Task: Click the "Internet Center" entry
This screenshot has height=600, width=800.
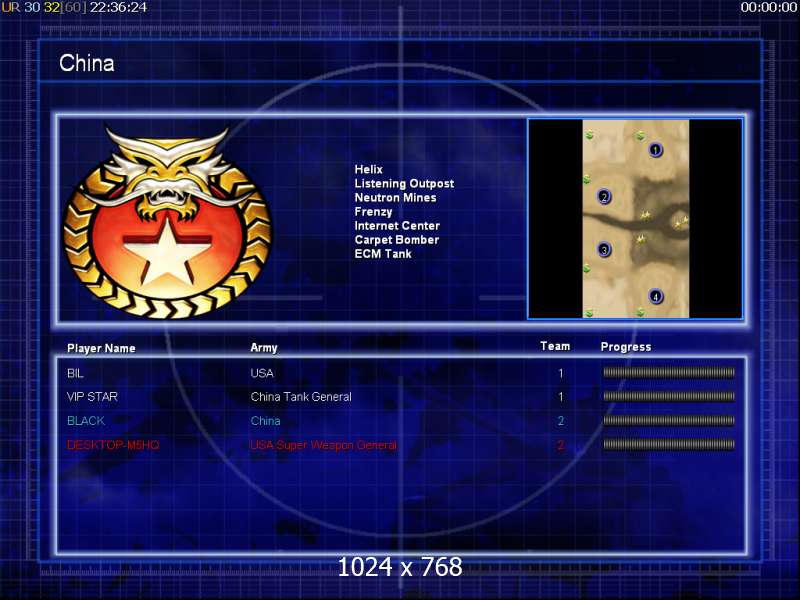Action: pos(397,226)
